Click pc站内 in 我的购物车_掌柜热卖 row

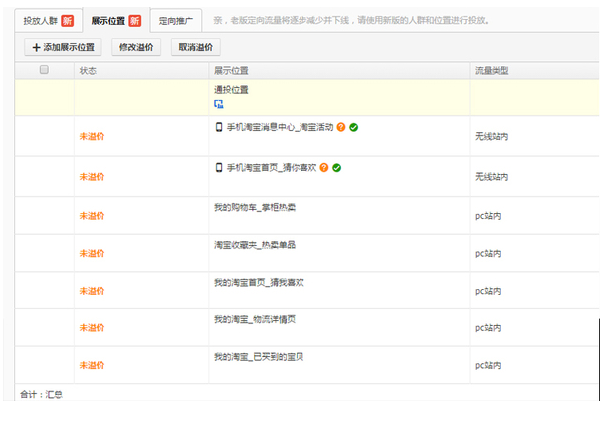coord(488,216)
